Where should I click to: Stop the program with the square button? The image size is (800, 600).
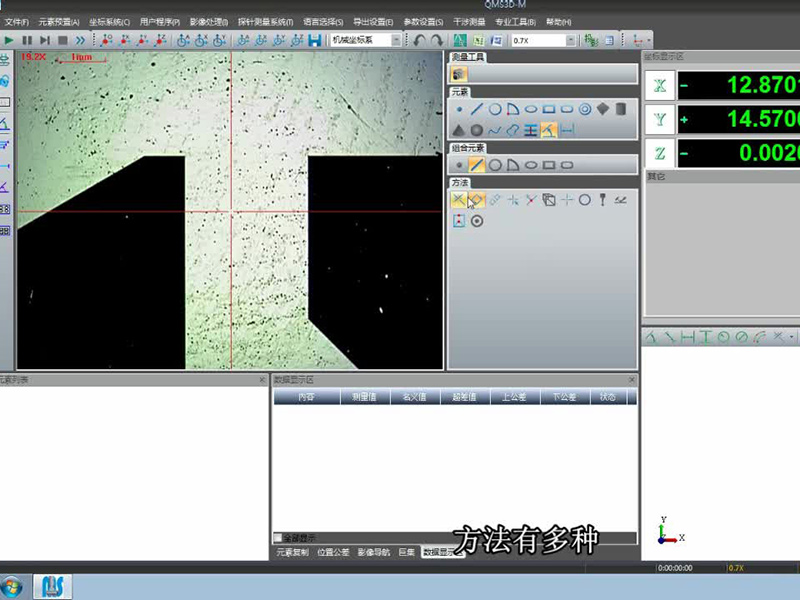tap(63, 40)
